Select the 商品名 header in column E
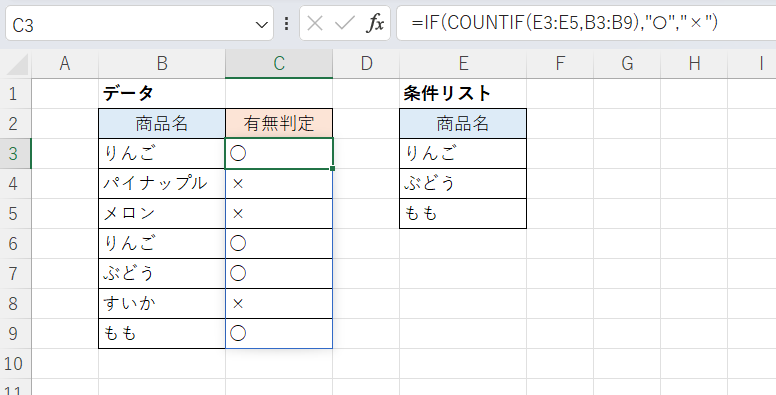 pos(463,123)
